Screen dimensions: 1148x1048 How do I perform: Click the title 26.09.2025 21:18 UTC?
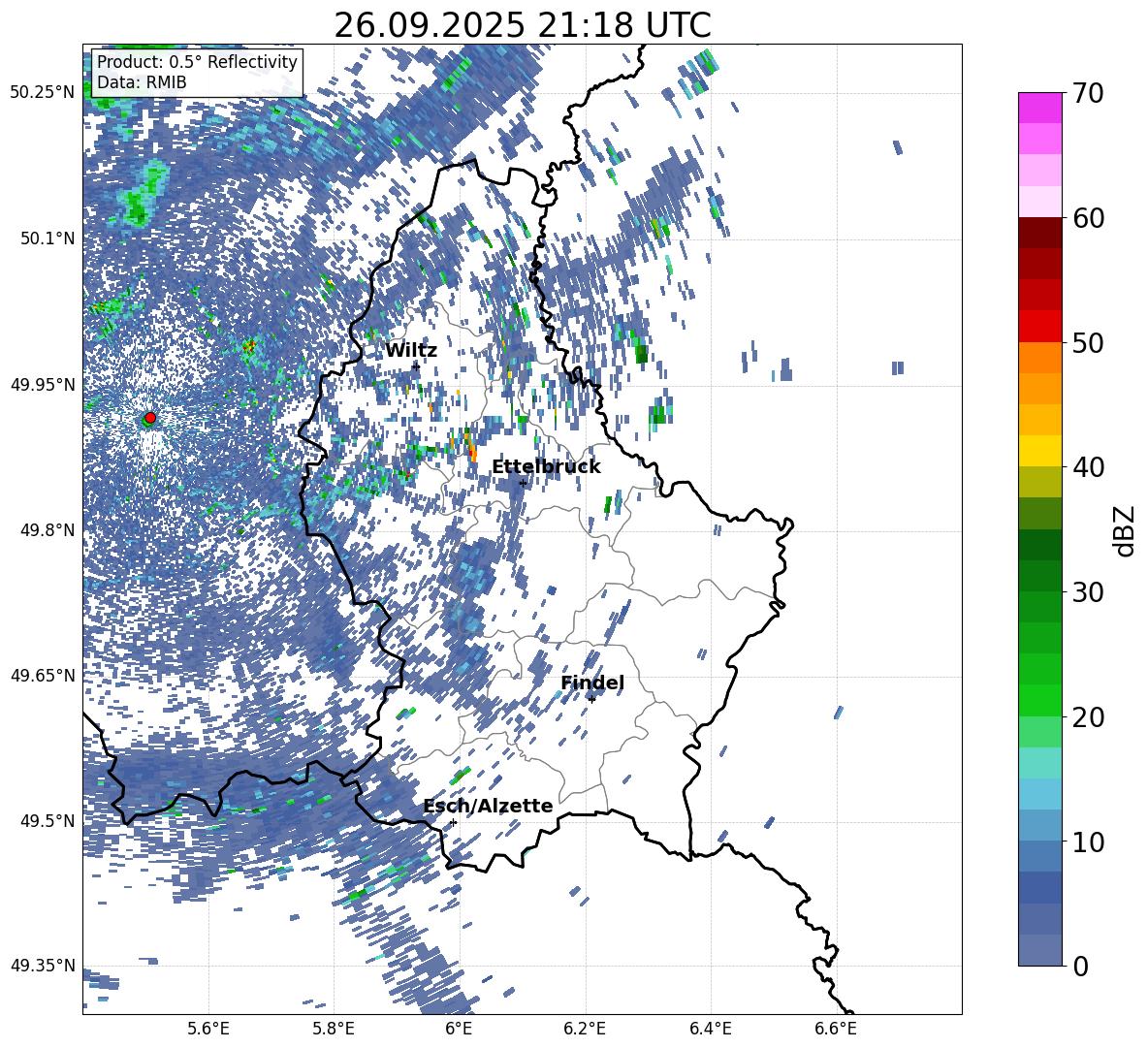click(522, 25)
